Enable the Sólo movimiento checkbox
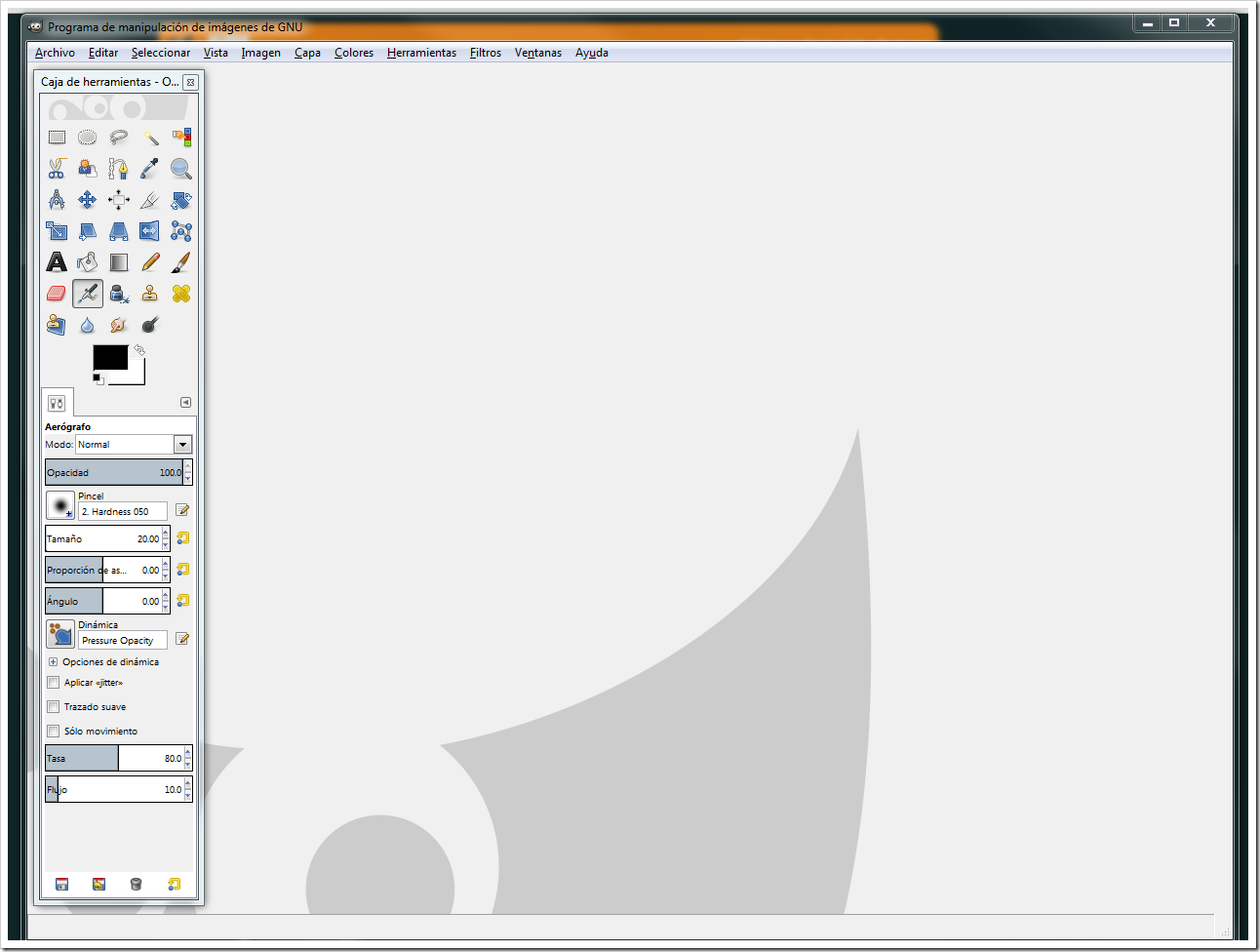The image size is (1260, 952). (54, 732)
